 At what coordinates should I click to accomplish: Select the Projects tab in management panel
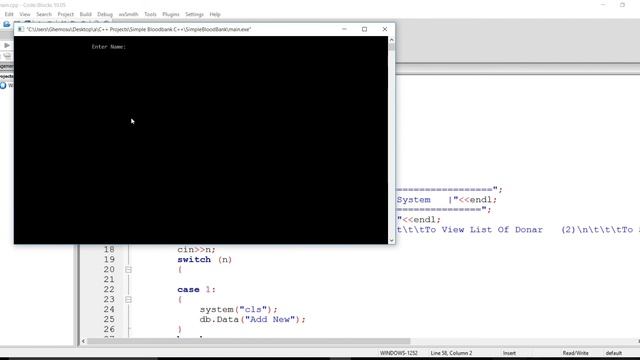point(6,76)
